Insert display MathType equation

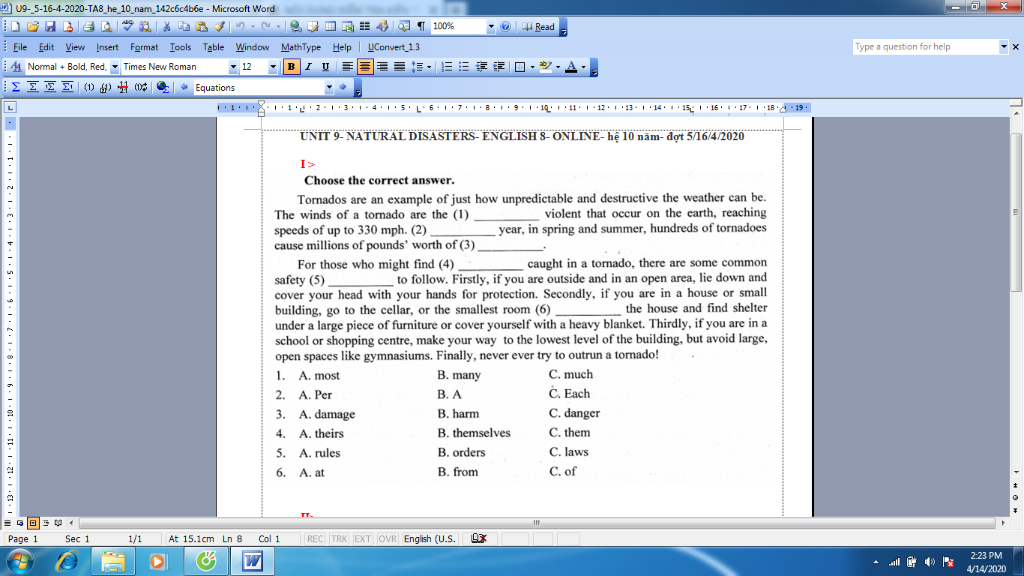33,87
